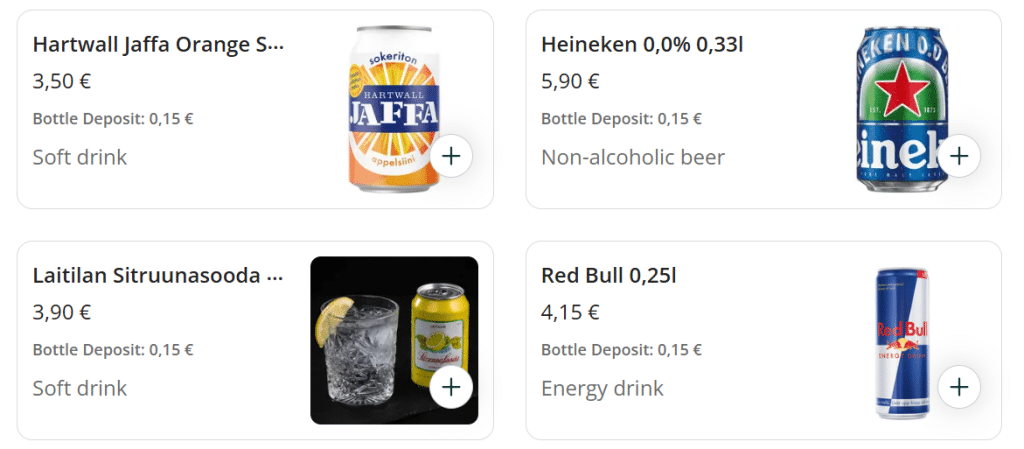Viewport: 1024px width, 449px height.
Task: Select the 4,15 € price
Action: (x=570, y=312)
